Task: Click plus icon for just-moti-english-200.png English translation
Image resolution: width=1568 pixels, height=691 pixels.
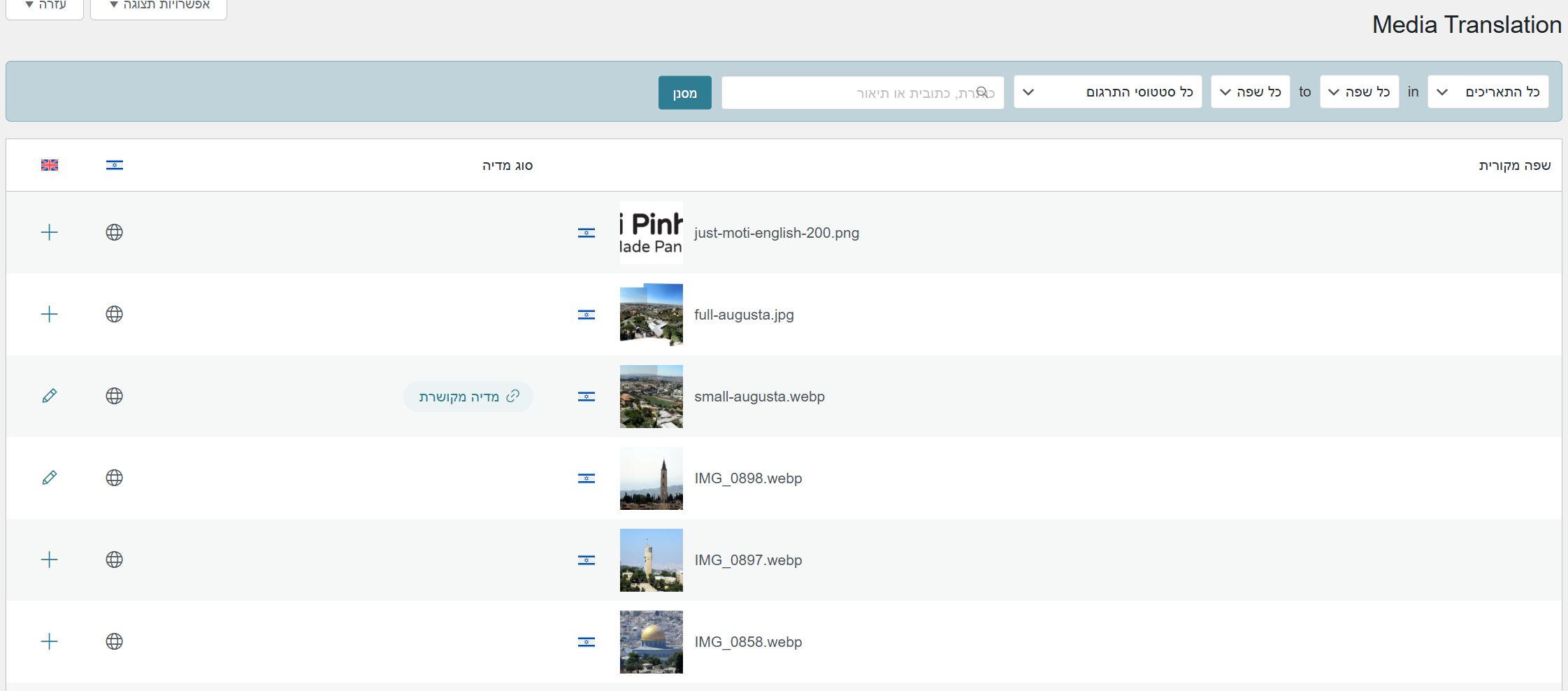Action: coord(49,232)
